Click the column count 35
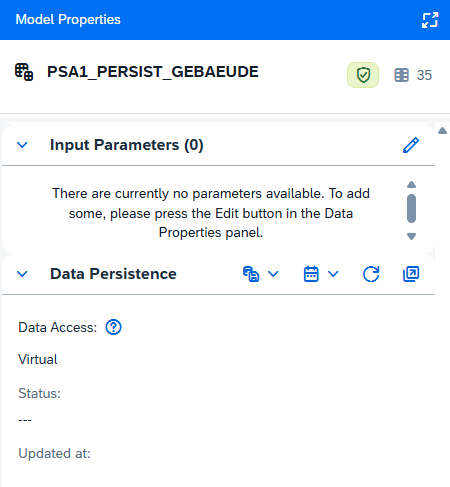Viewport: 450px width, 487px height. [424, 75]
